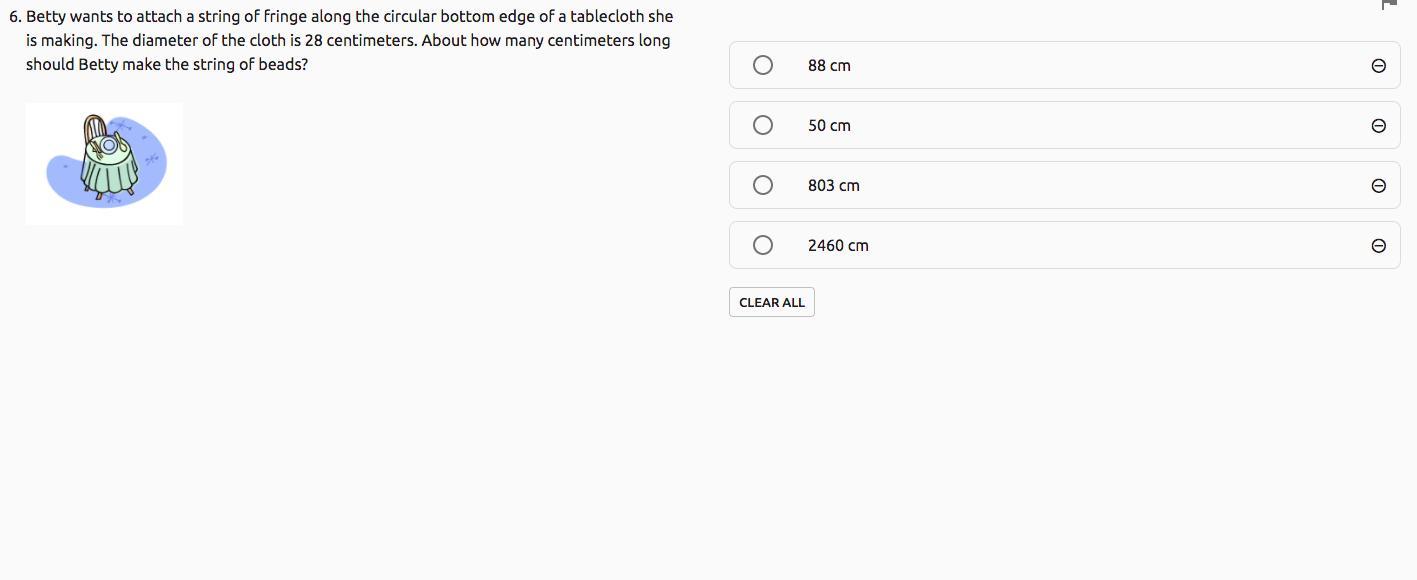Click the "2460 cm" answer text

click(x=838, y=246)
